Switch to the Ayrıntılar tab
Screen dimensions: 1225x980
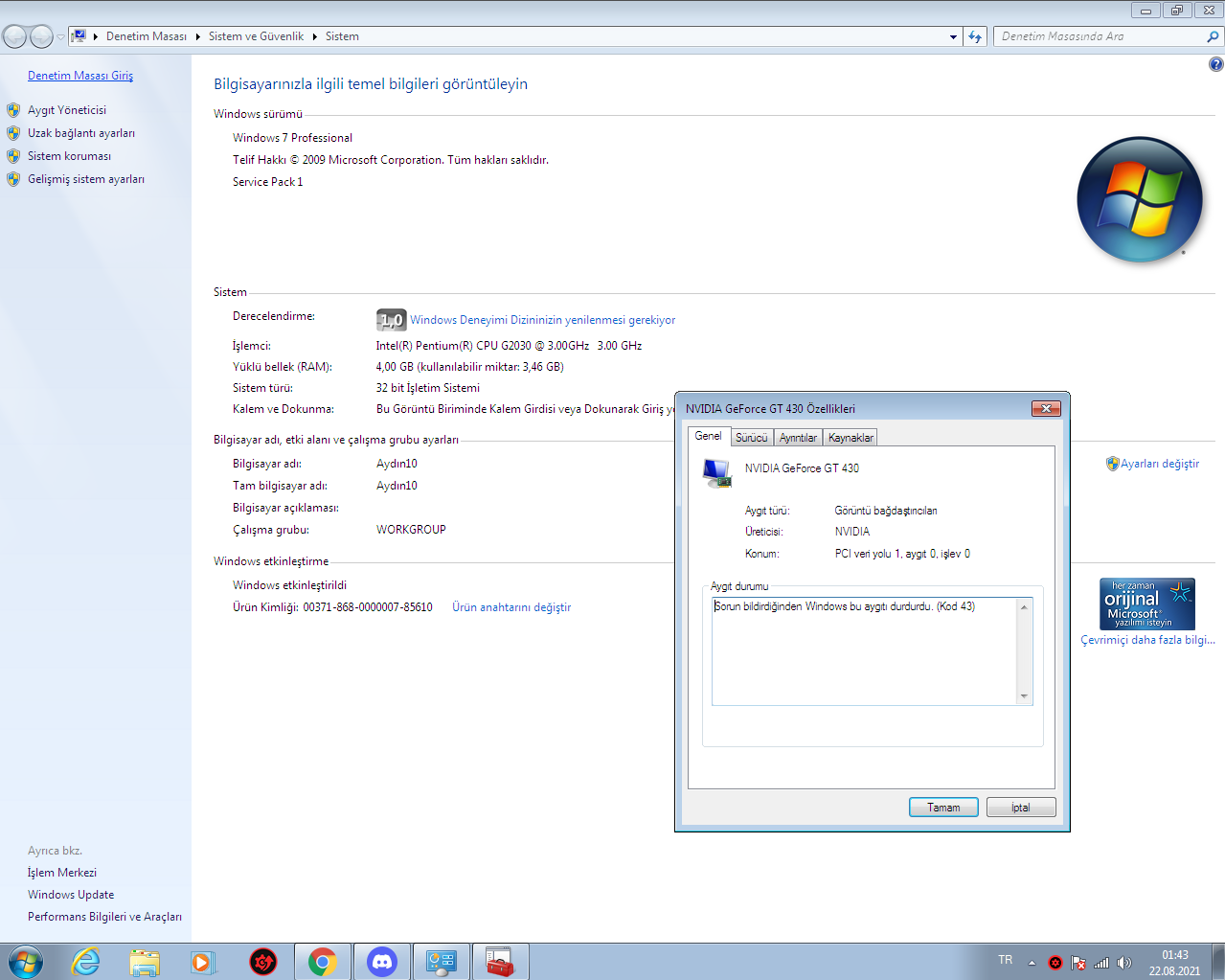[798, 438]
